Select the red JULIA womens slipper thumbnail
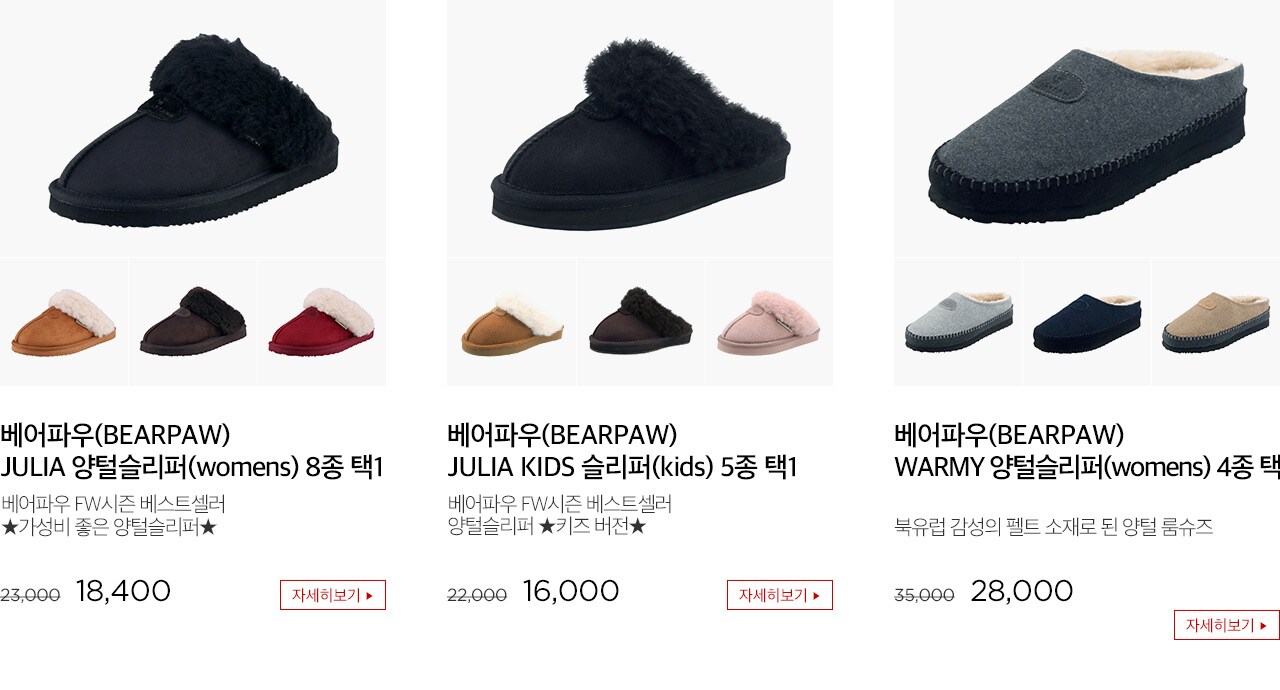The width and height of the screenshot is (1280, 690). point(322,323)
